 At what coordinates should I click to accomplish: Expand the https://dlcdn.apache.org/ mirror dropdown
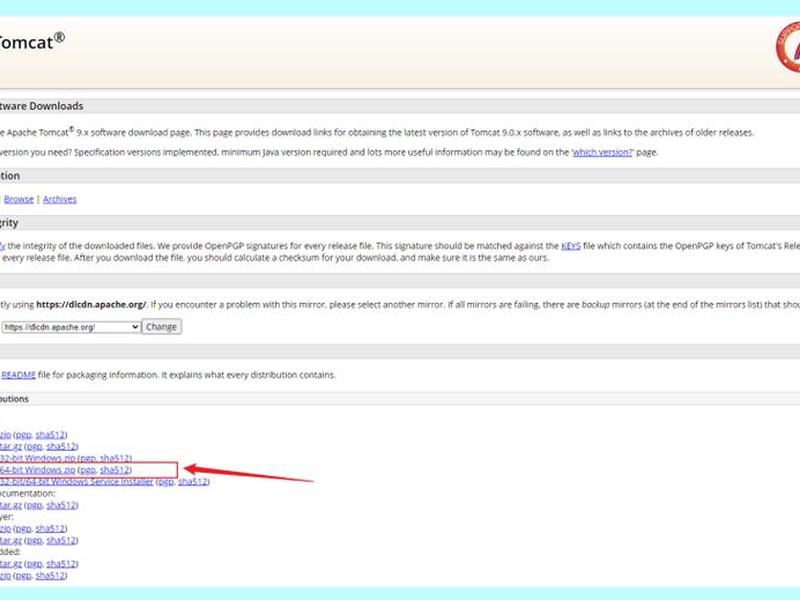tap(71, 327)
